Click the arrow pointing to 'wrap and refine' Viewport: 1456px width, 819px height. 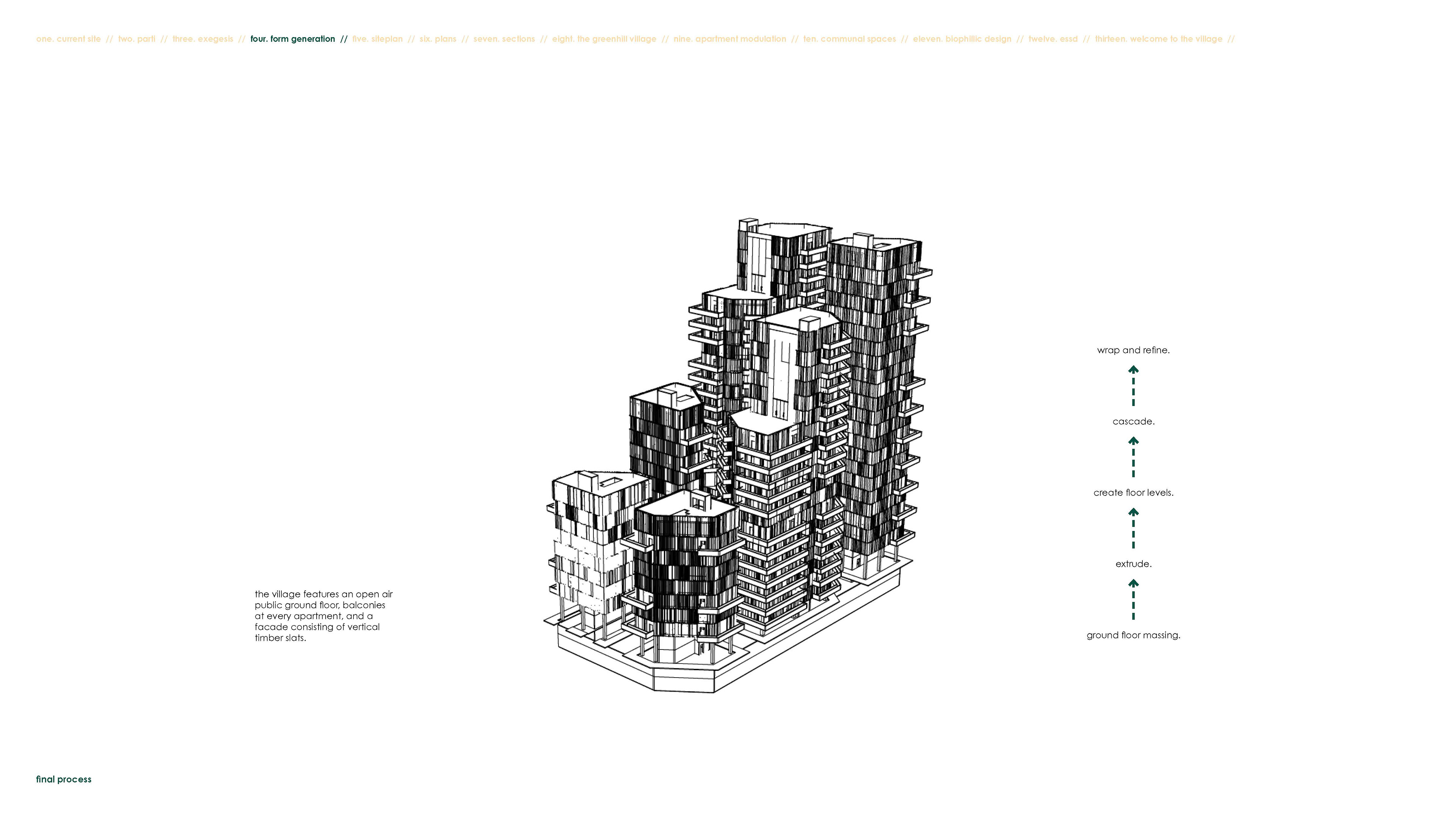point(1133,386)
